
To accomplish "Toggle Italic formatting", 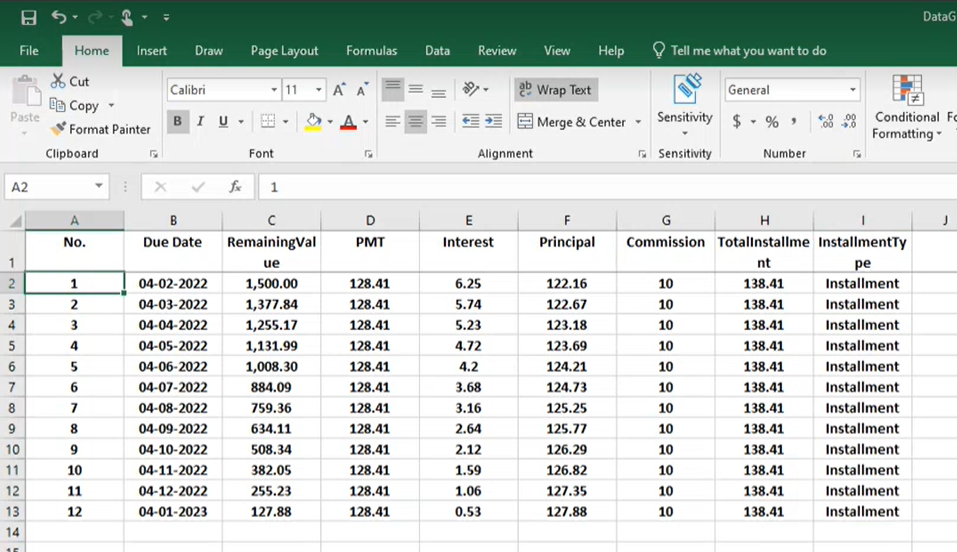I will (200, 122).
